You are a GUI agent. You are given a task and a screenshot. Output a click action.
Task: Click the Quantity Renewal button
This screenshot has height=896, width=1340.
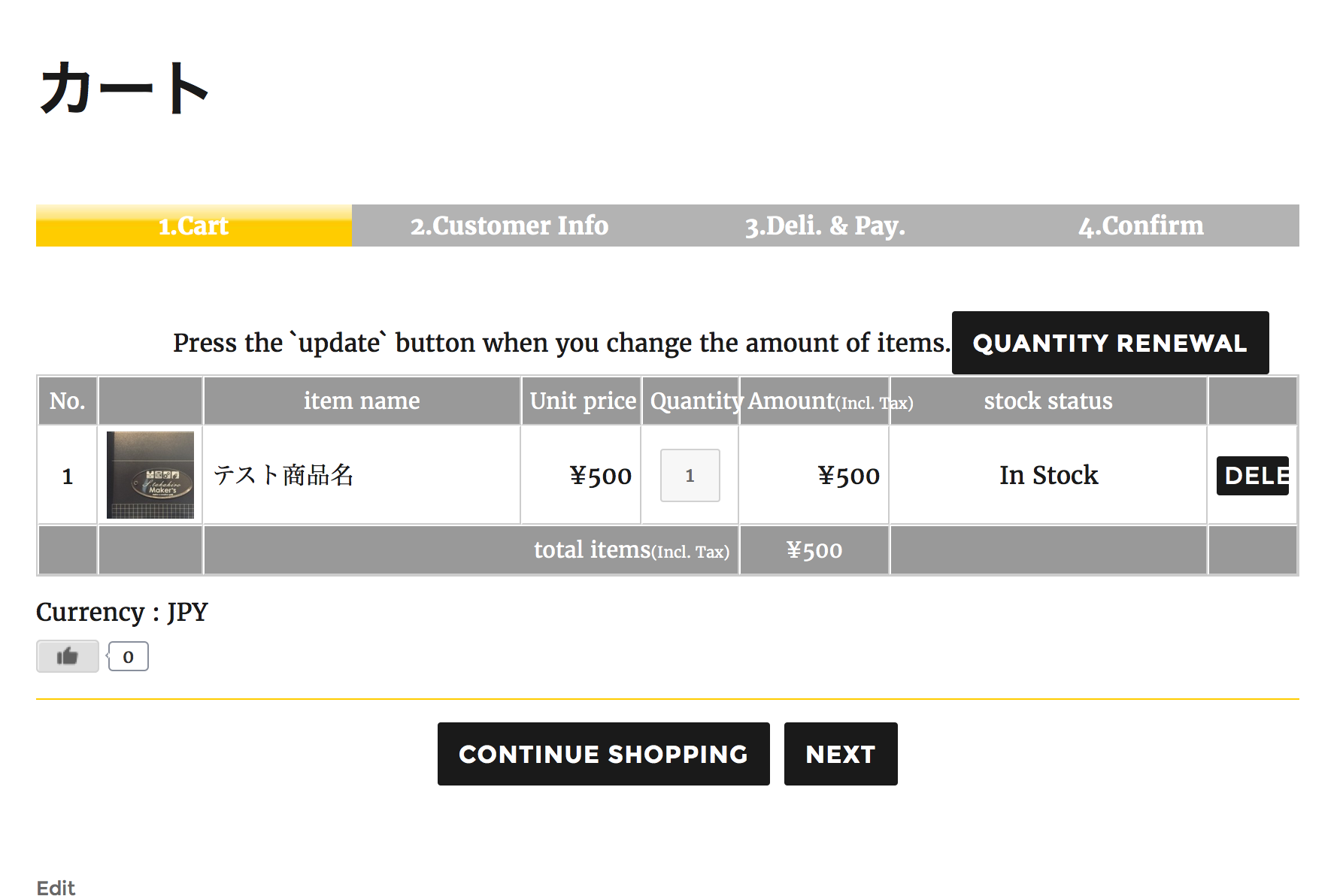1110,343
